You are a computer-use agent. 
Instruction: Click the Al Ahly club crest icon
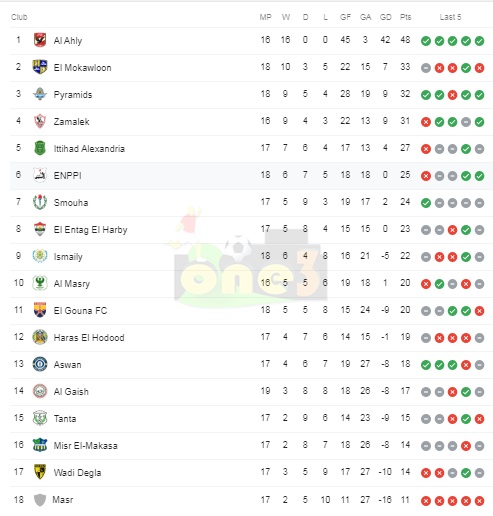(x=40, y=40)
